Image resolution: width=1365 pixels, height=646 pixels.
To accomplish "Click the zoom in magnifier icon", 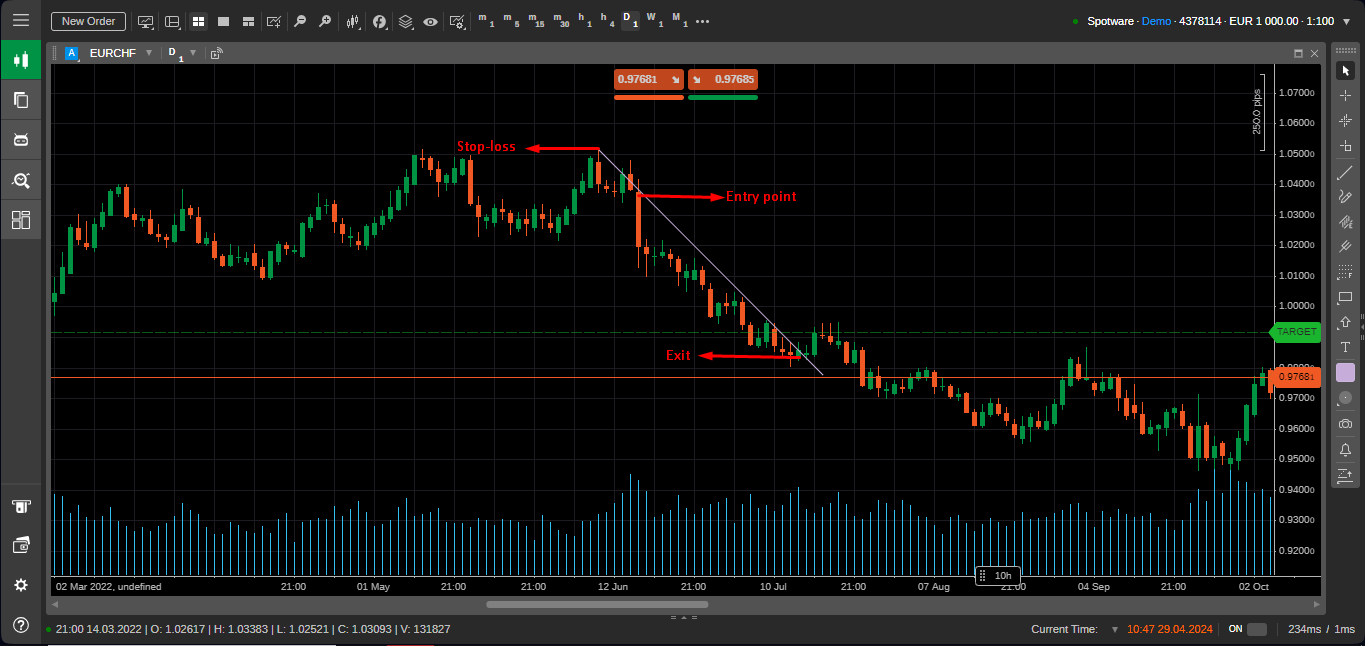I will tap(324, 21).
